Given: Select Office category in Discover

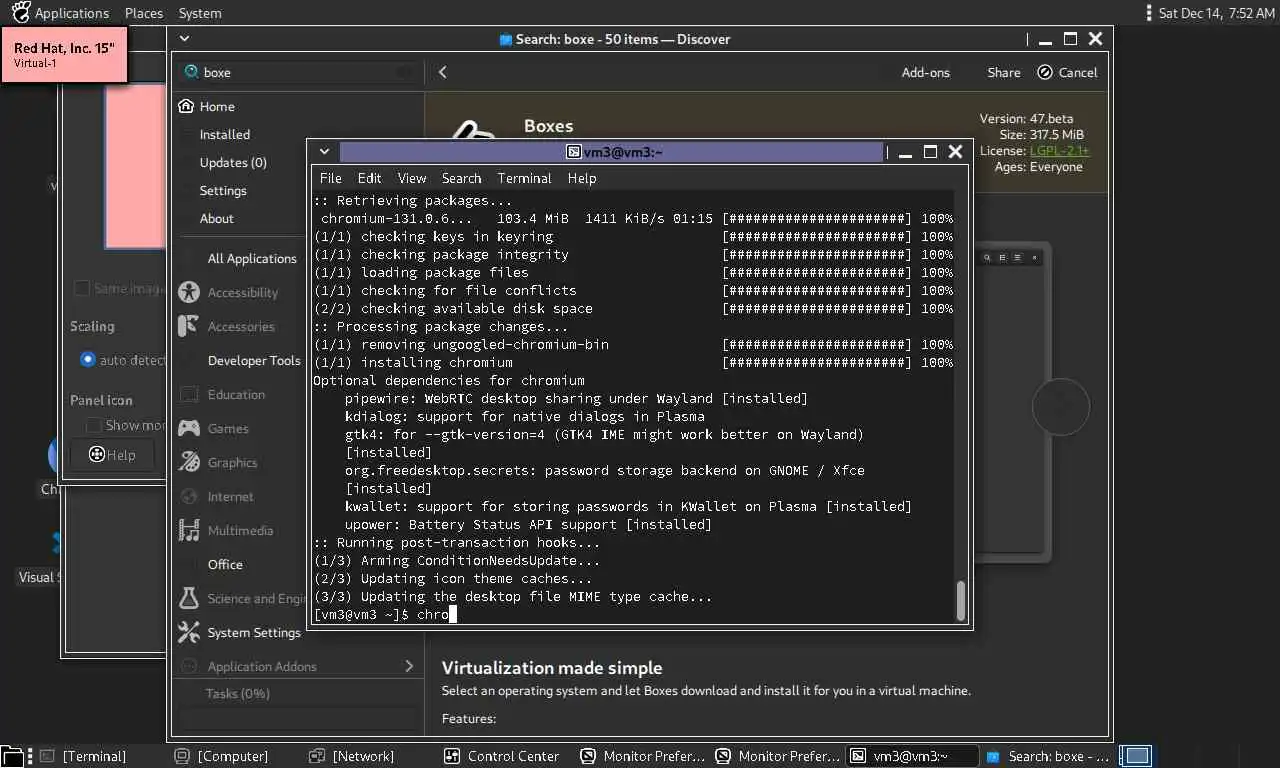Looking at the screenshot, I should click(225, 564).
